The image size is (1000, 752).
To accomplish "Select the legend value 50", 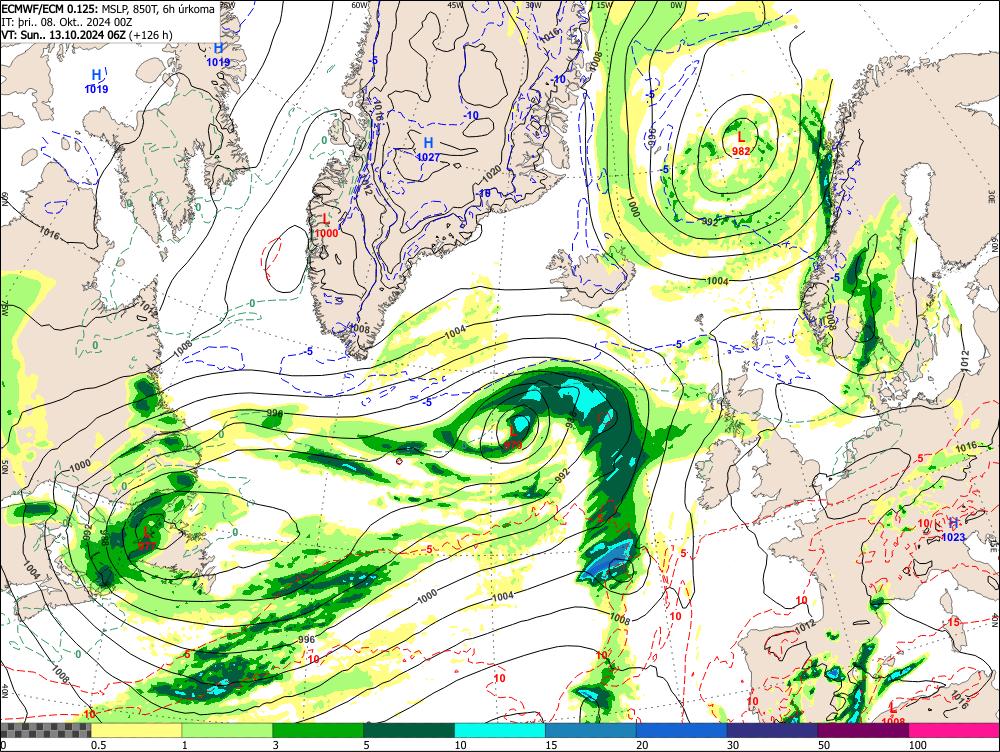I will pyautogui.click(x=824, y=745).
